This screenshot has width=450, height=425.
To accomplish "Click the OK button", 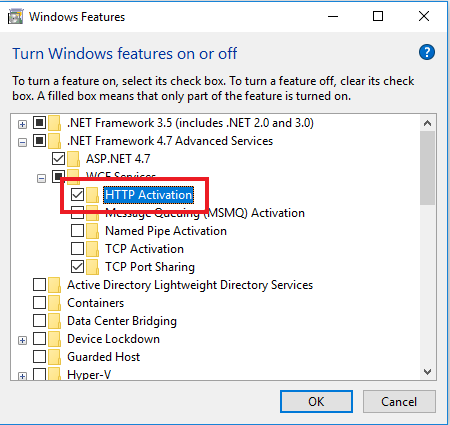I will coord(316,402).
